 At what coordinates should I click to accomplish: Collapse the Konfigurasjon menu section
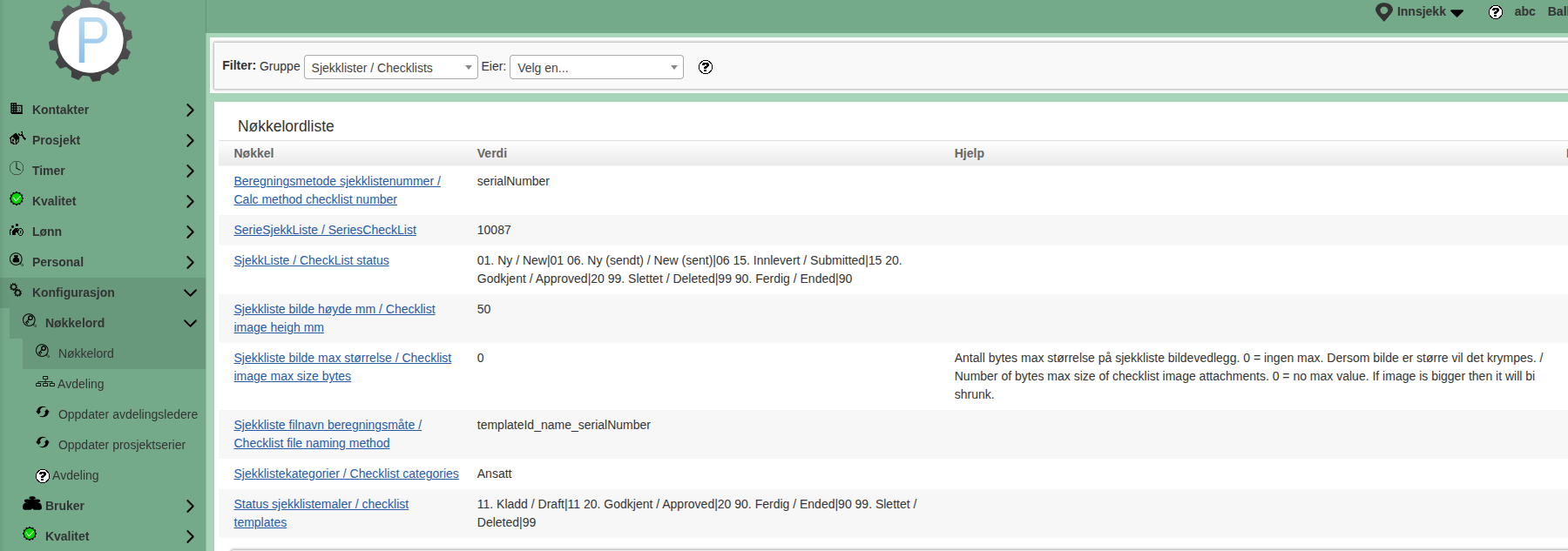(x=190, y=292)
